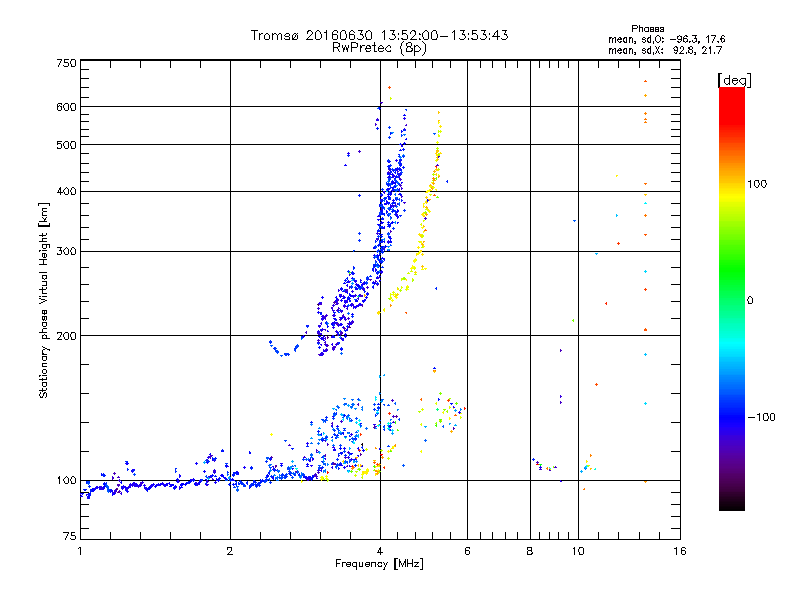The height and width of the screenshot is (600, 800).
Task: Click the x-axis '8' tick label
Action: [x=530, y=551]
